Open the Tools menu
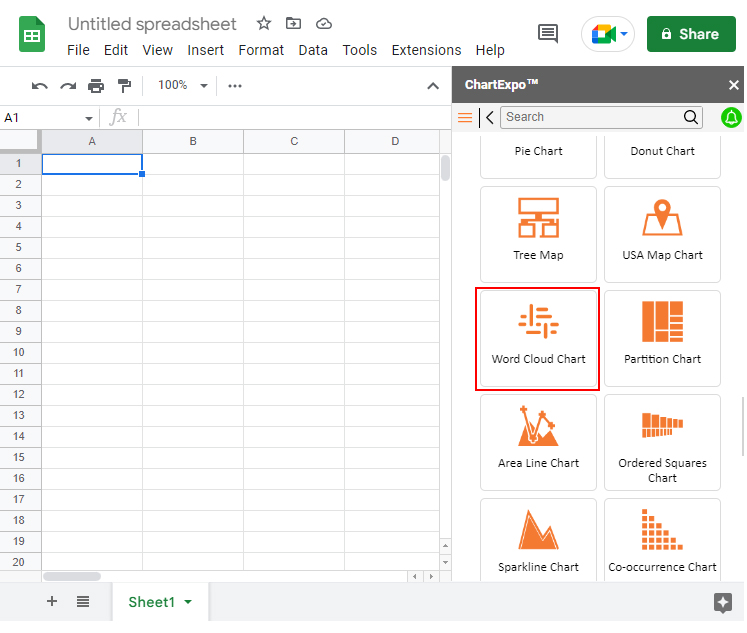Image resolution: width=747 pixels, height=633 pixels. (359, 50)
